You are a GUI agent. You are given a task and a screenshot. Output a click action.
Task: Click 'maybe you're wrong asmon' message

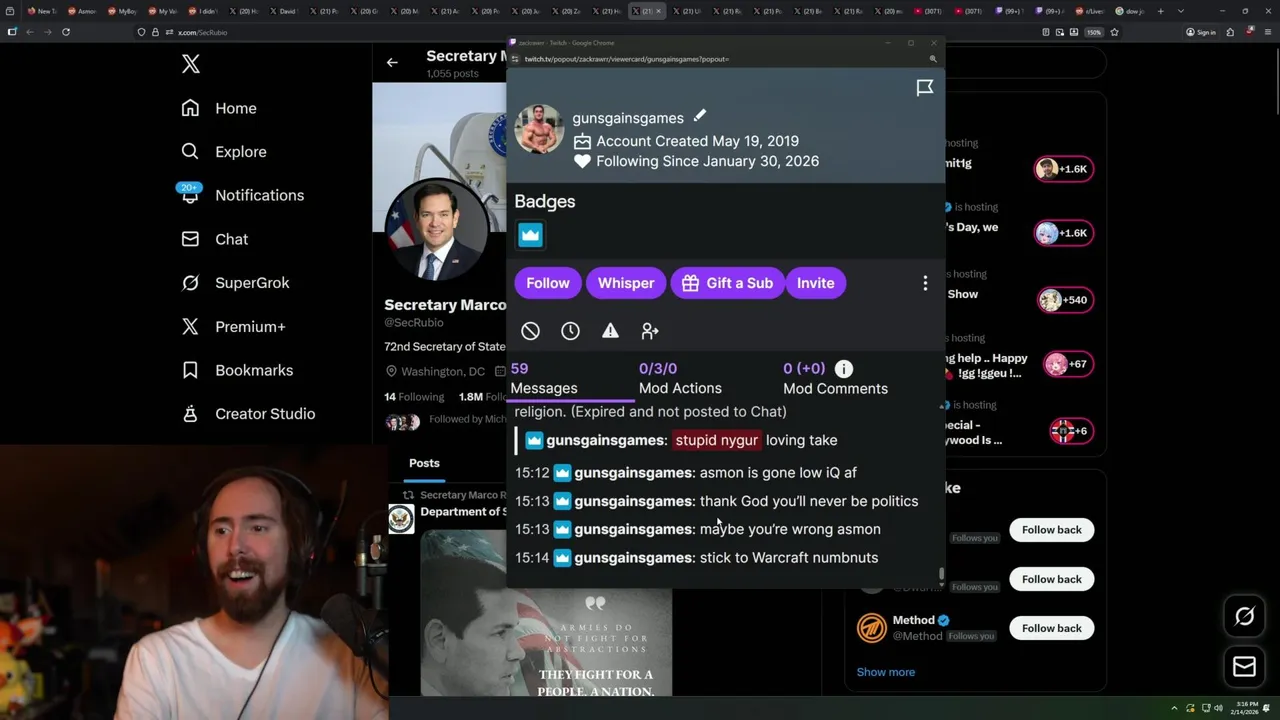(x=790, y=529)
